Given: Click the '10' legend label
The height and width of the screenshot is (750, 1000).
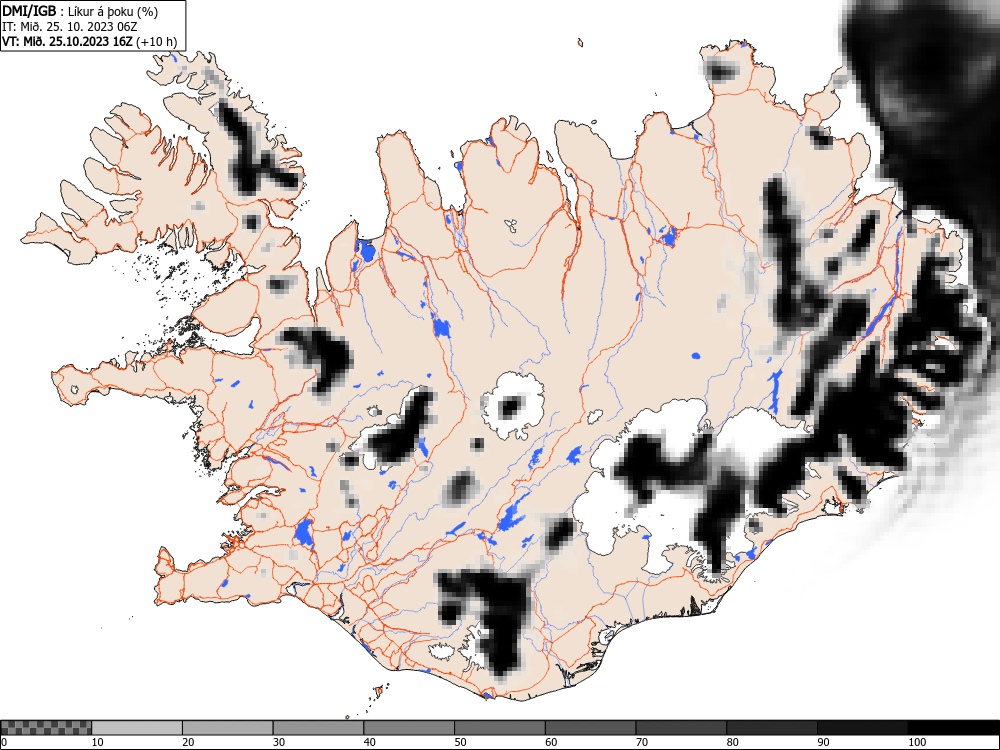Looking at the screenshot, I should tap(97, 742).
